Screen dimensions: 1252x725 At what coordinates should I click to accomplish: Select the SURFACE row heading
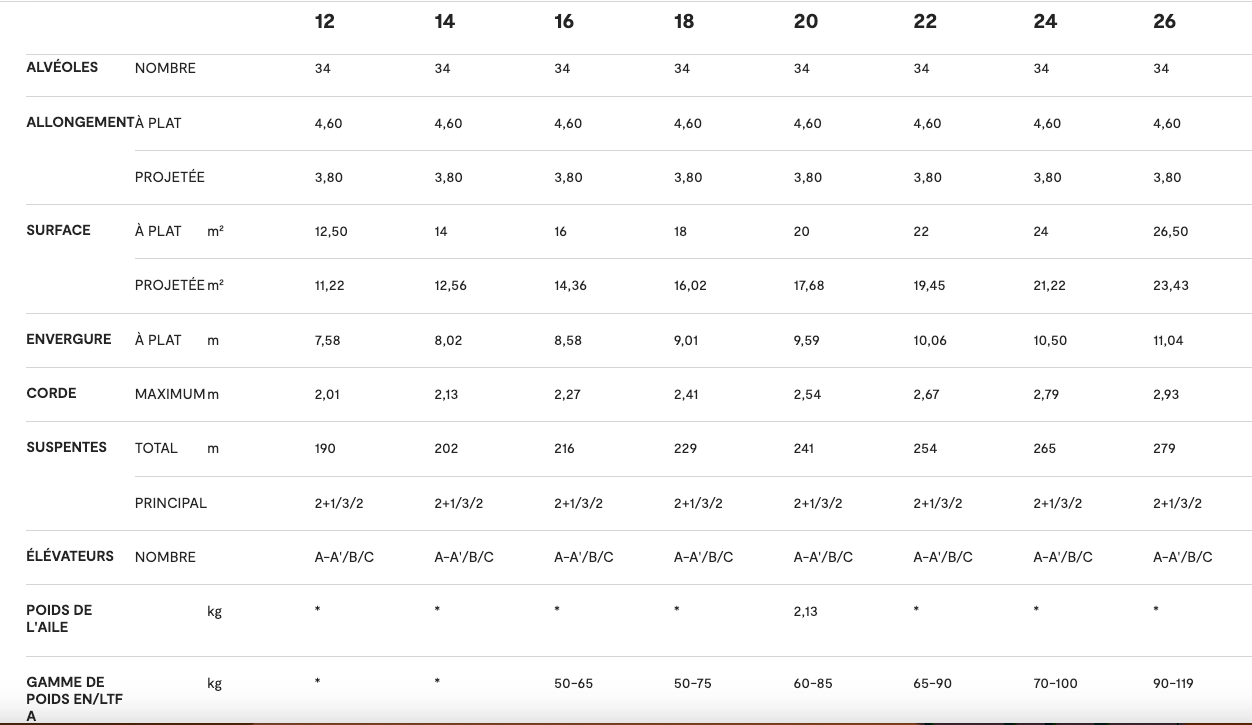click(x=58, y=230)
